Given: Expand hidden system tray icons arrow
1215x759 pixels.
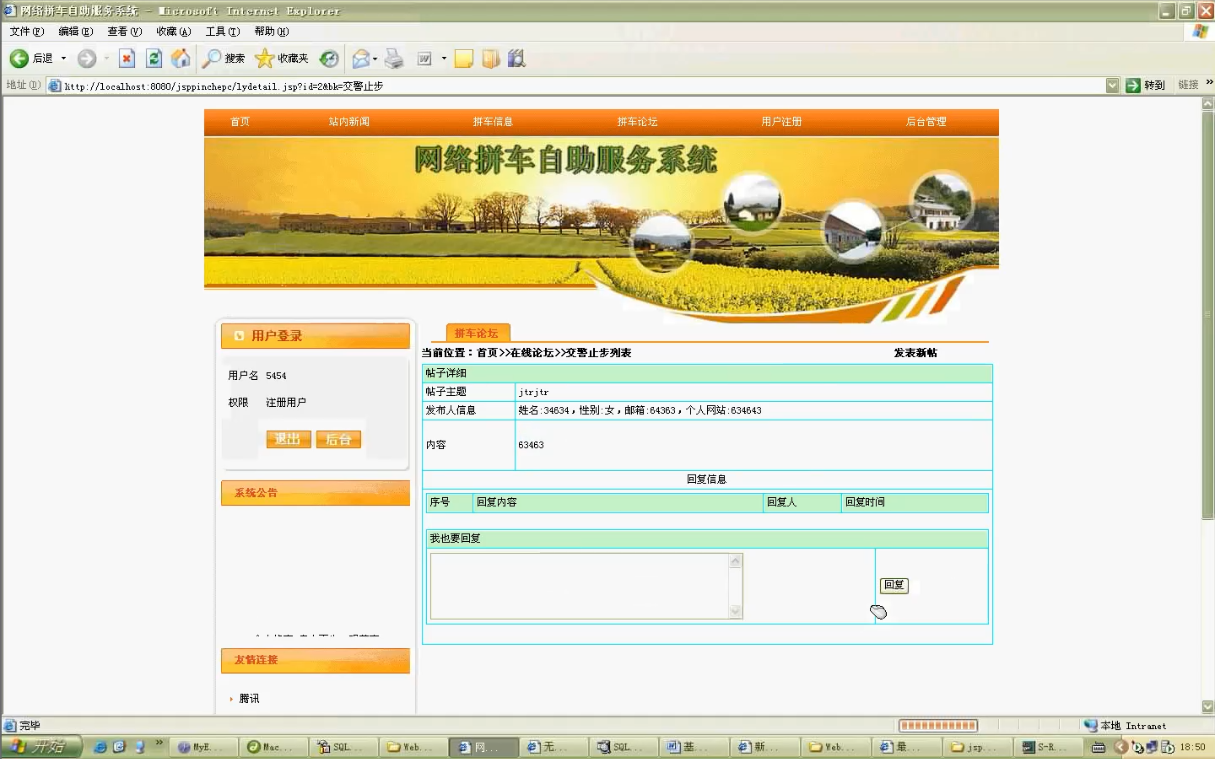Looking at the screenshot, I should point(1121,747).
